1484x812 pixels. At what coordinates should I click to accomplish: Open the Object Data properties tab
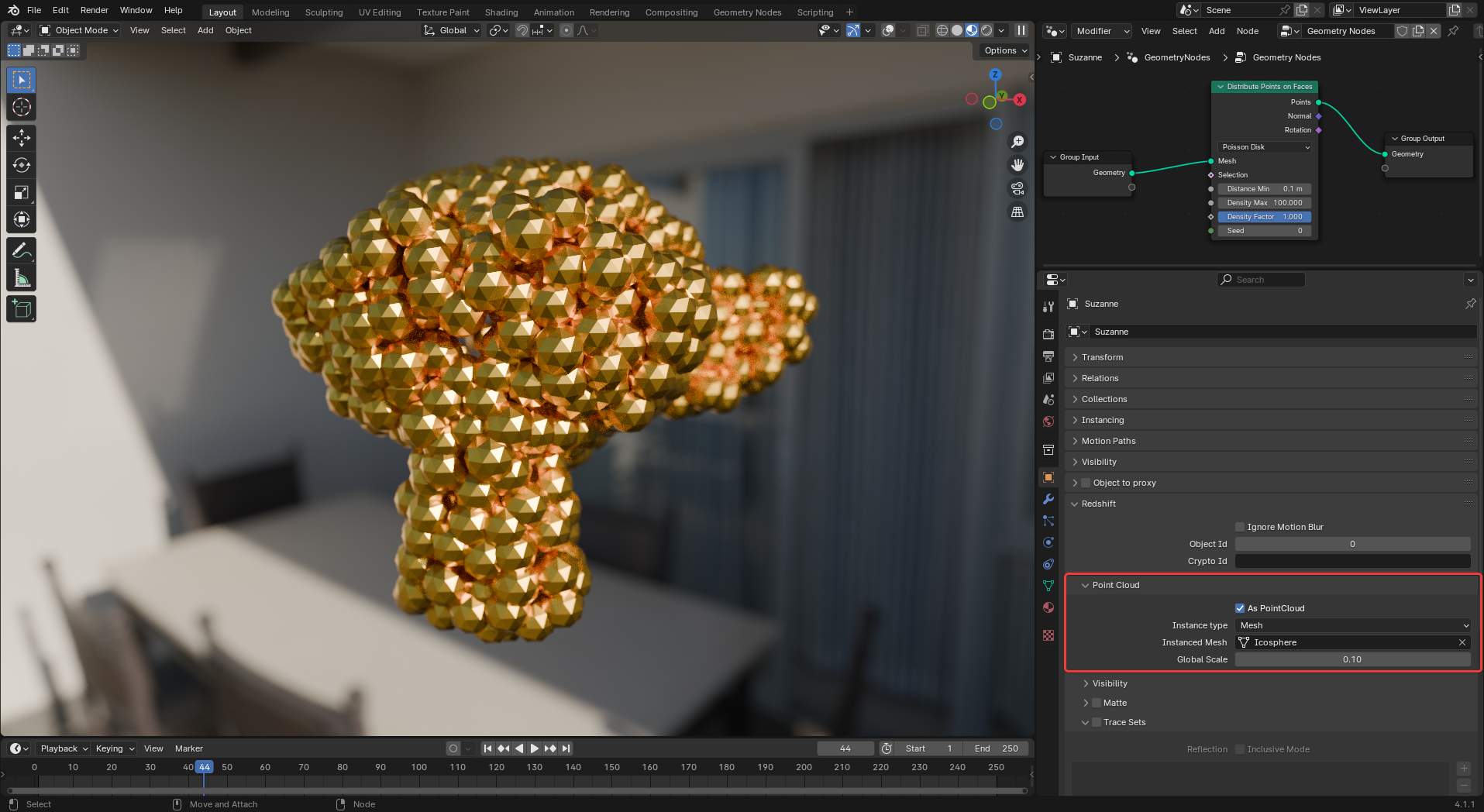[1048, 586]
